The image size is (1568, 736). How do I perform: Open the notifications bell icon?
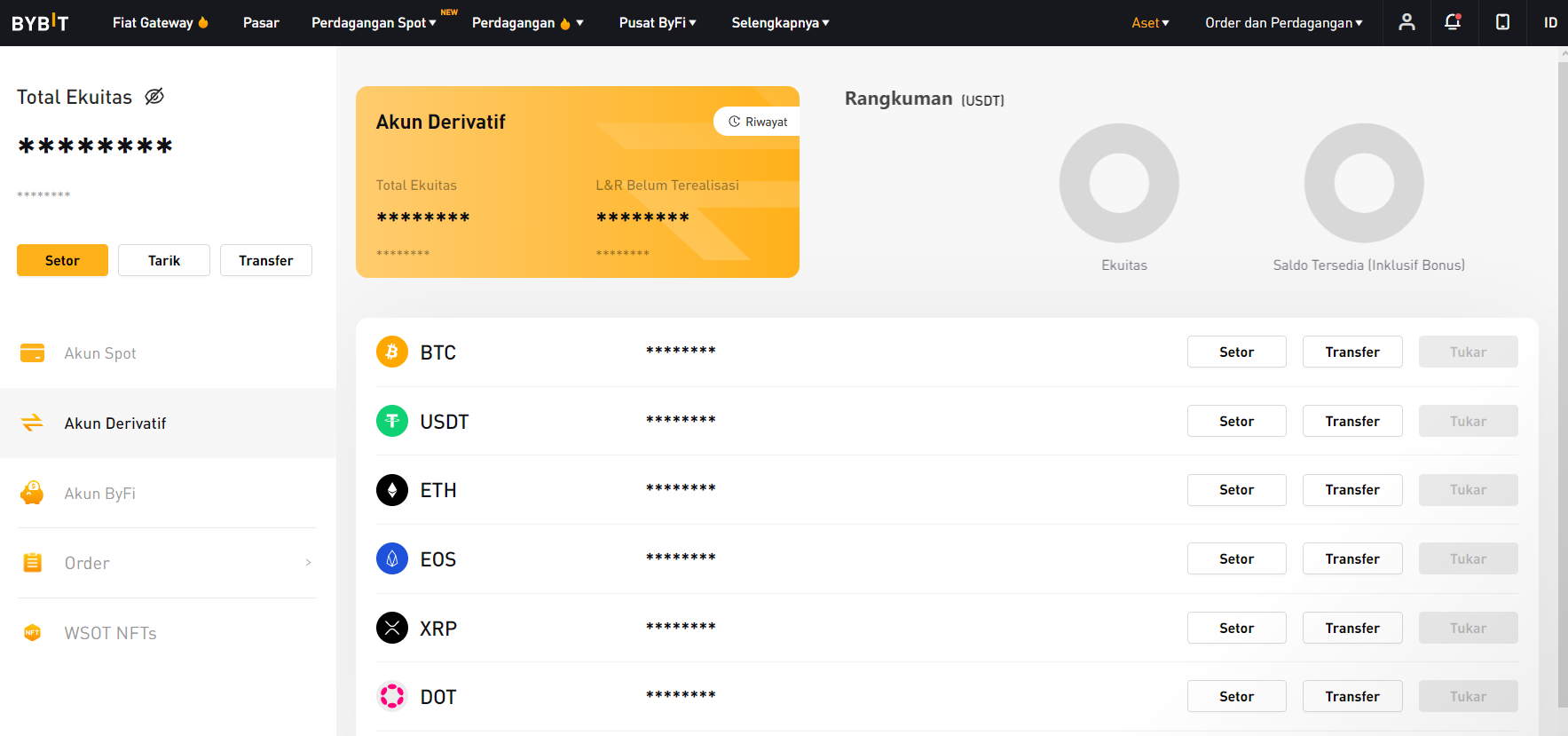coord(1453,22)
